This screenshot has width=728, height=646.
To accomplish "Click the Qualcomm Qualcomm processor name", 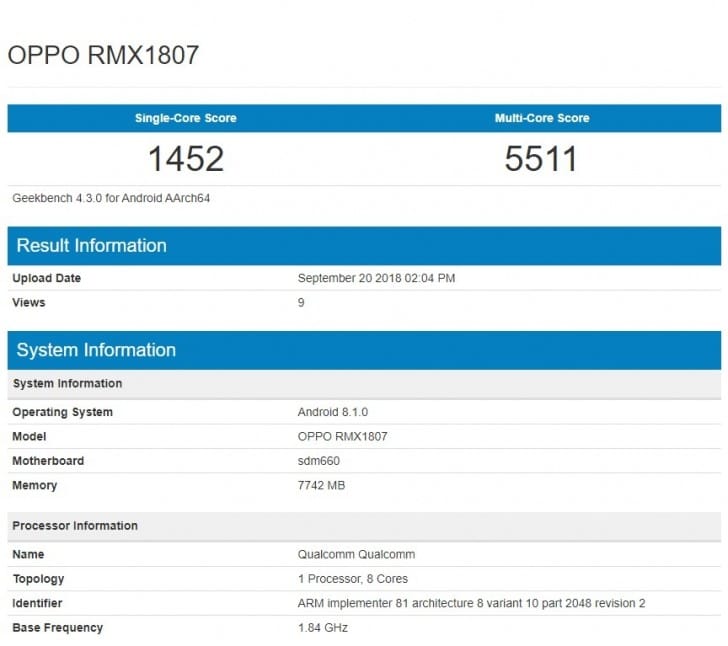I will (356, 554).
